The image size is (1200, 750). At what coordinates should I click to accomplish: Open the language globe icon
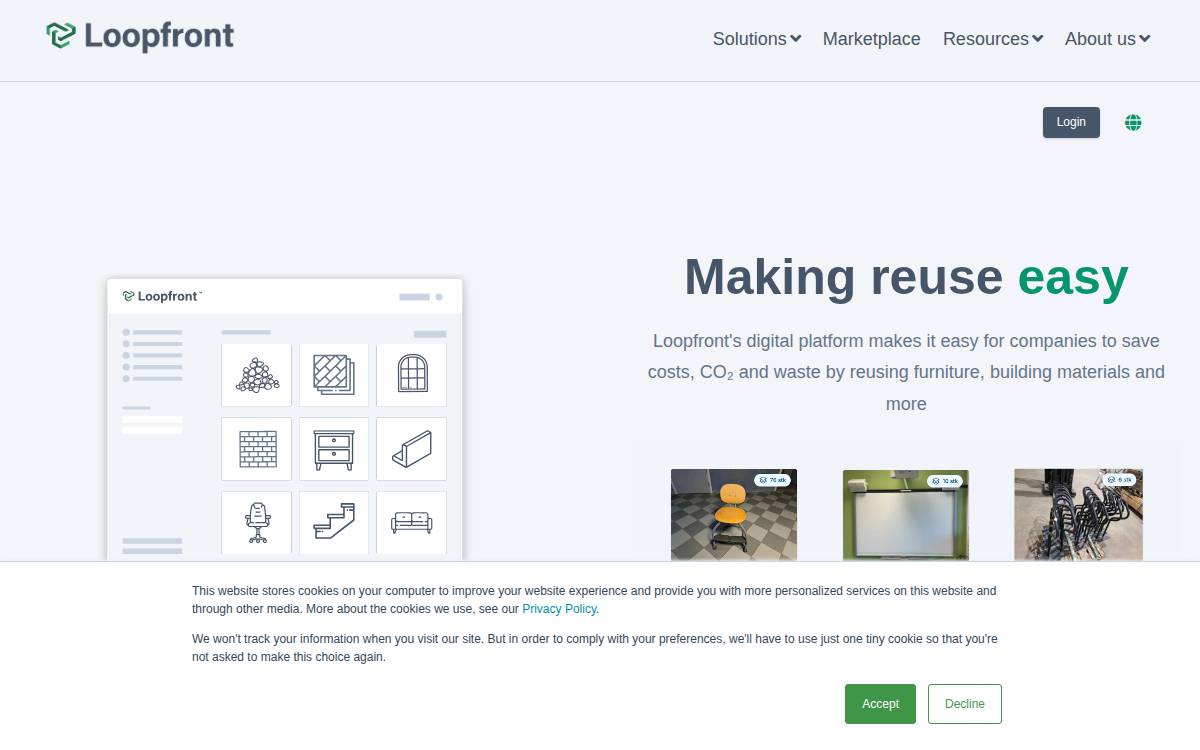(x=1133, y=123)
